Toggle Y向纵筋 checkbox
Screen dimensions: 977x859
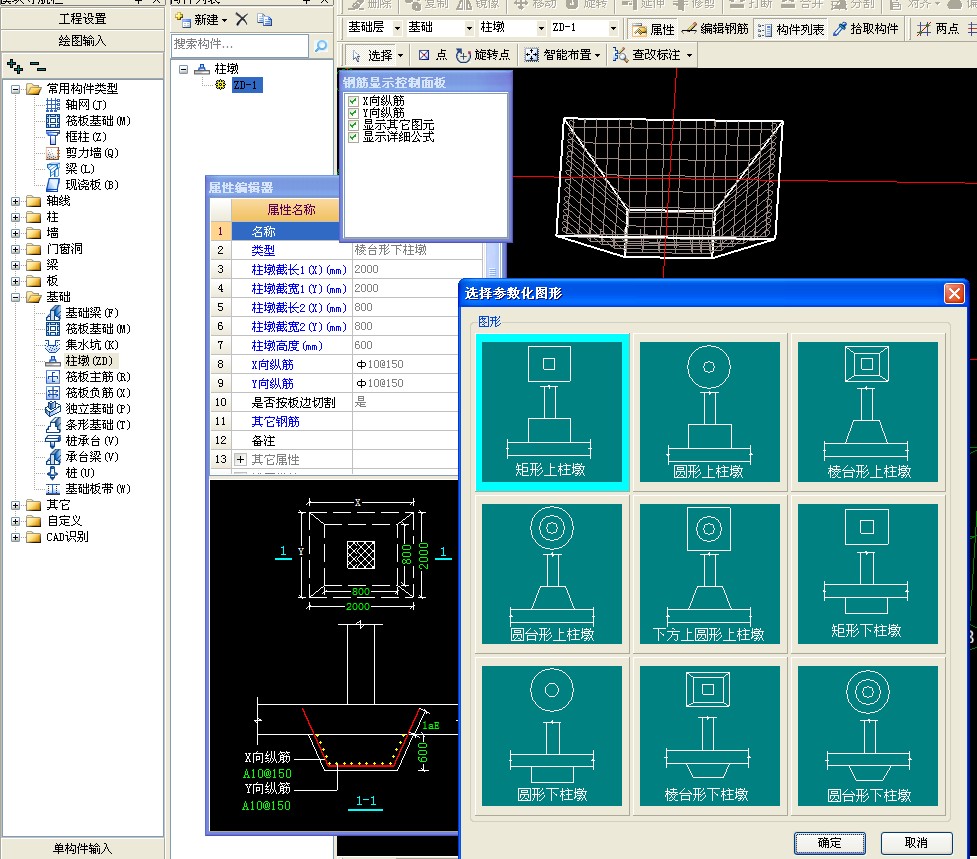[x=353, y=113]
